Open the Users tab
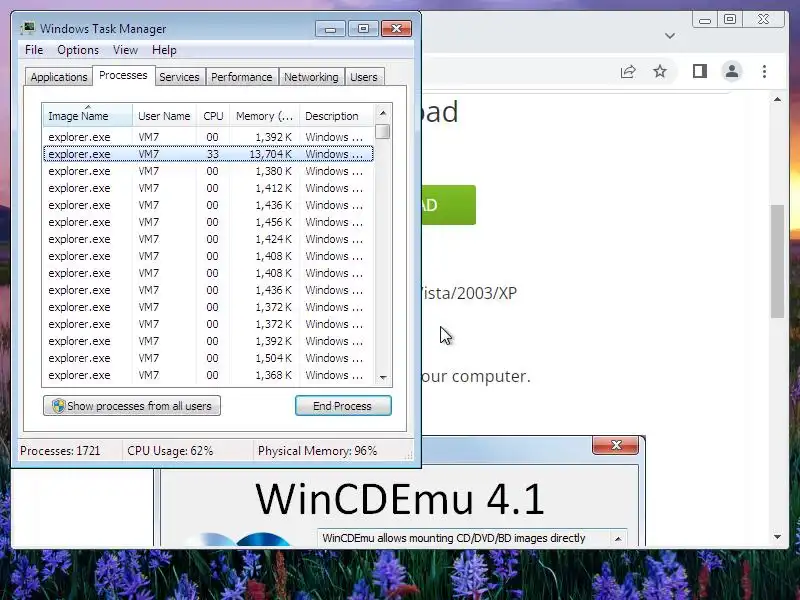Image resolution: width=800 pixels, height=600 pixels. (x=364, y=77)
